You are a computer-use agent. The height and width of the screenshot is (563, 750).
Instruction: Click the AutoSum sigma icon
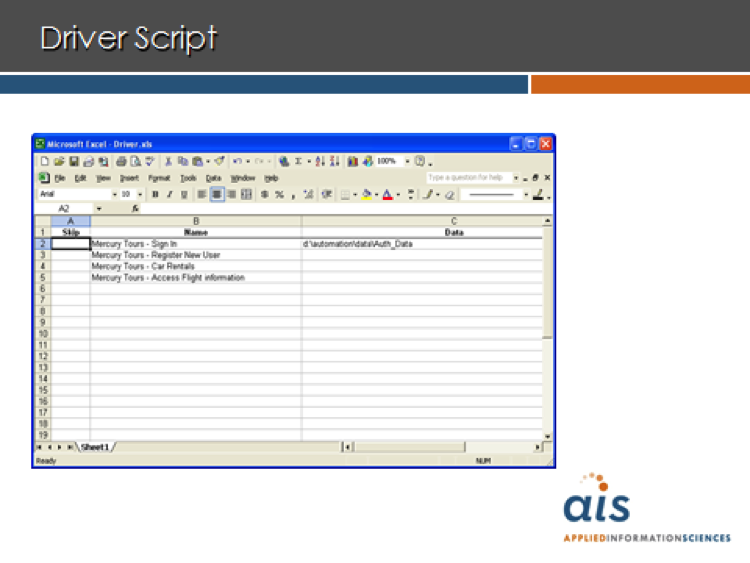[298, 161]
